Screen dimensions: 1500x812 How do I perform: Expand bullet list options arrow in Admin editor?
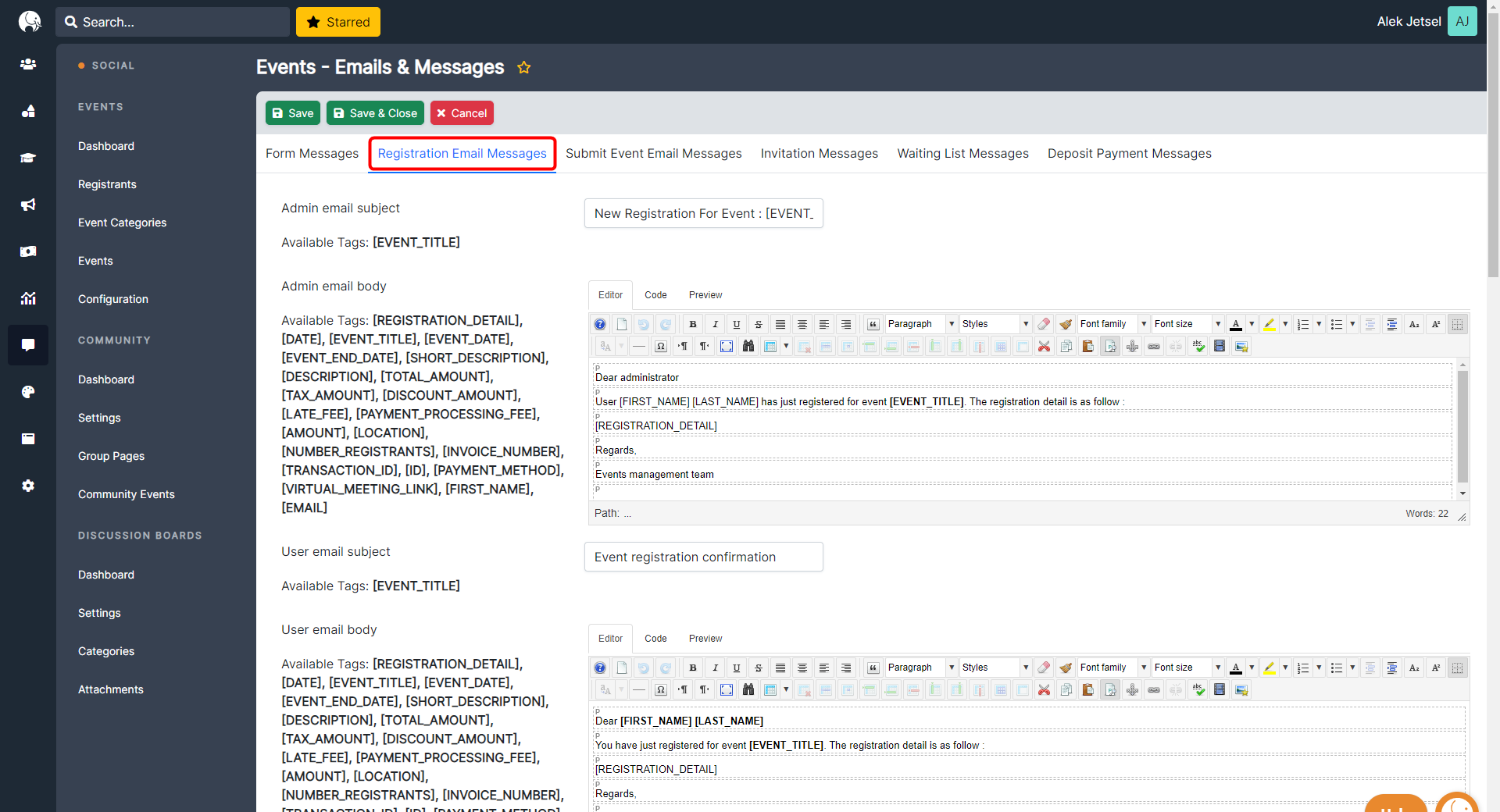(x=1352, y=324)
